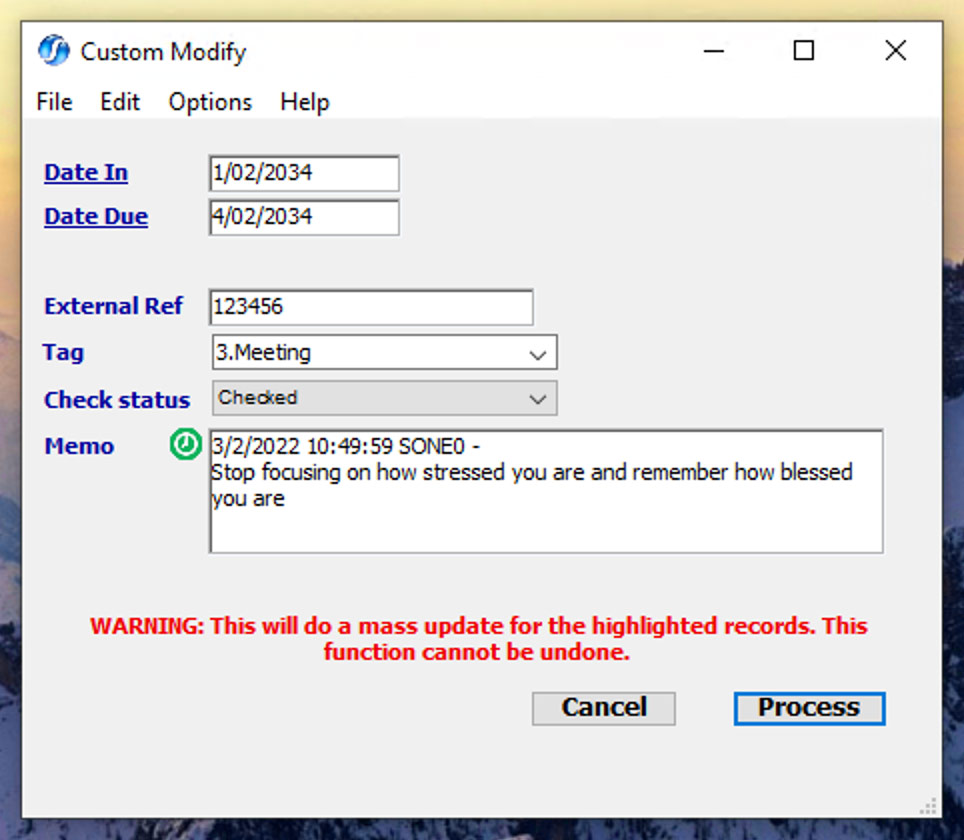This screenshot has height=840, width=964.
Task: Click the Date In link
Action: point(86,173)
